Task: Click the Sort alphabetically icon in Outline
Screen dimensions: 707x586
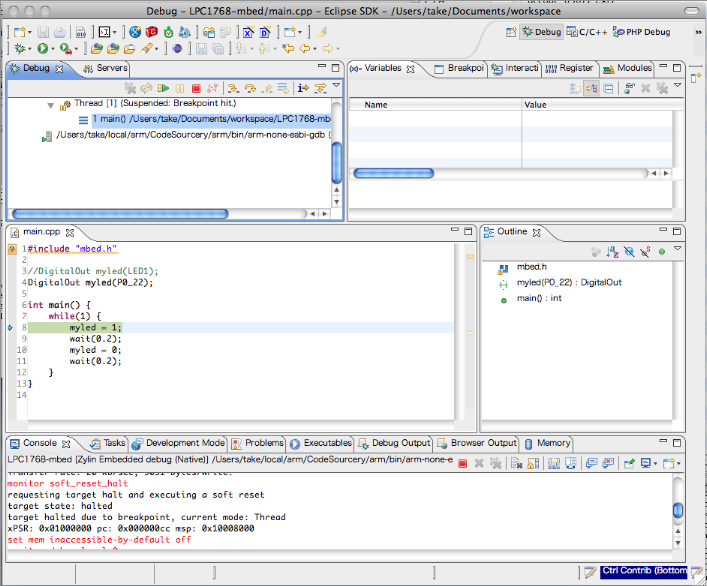Action: point(612,252)
